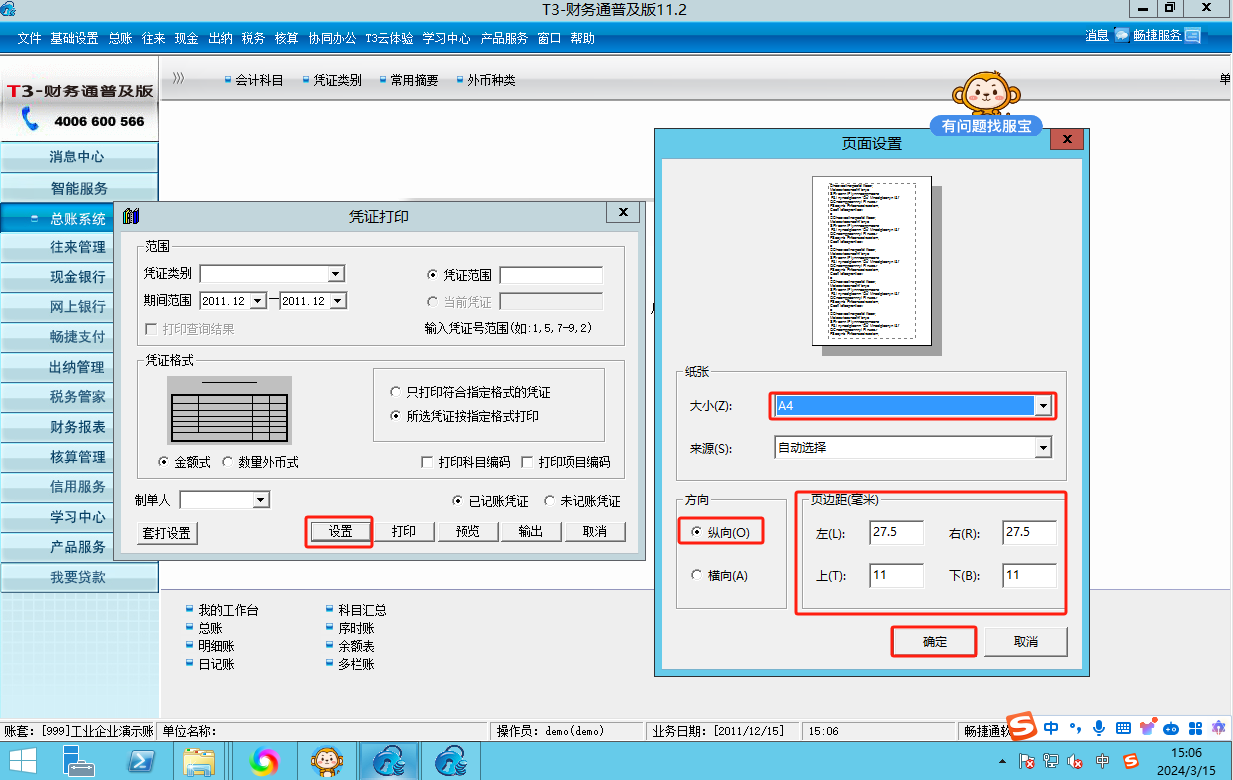
Task: Click the Windows Start button
Action: 23,762
